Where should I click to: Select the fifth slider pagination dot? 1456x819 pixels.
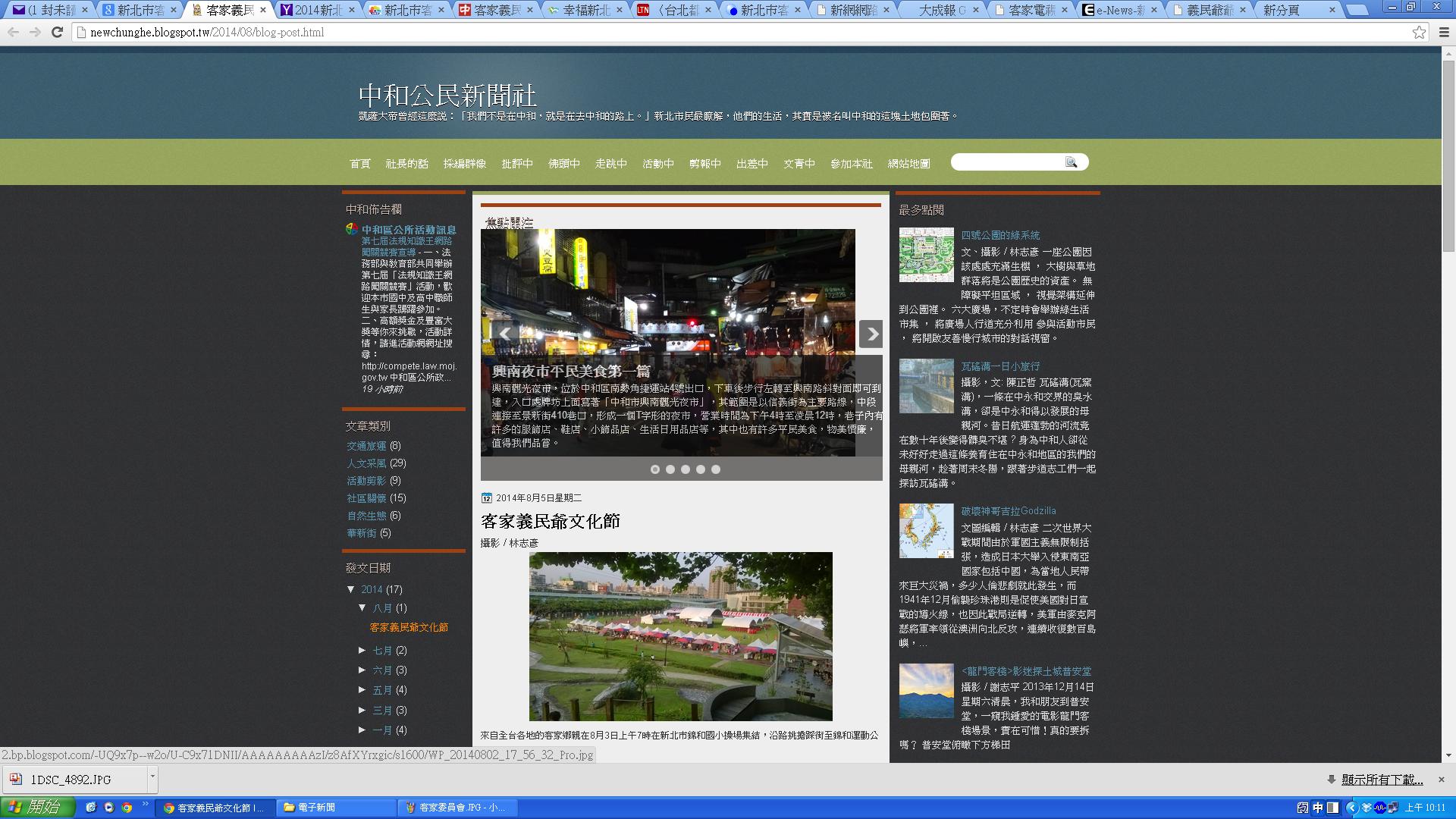716,469
